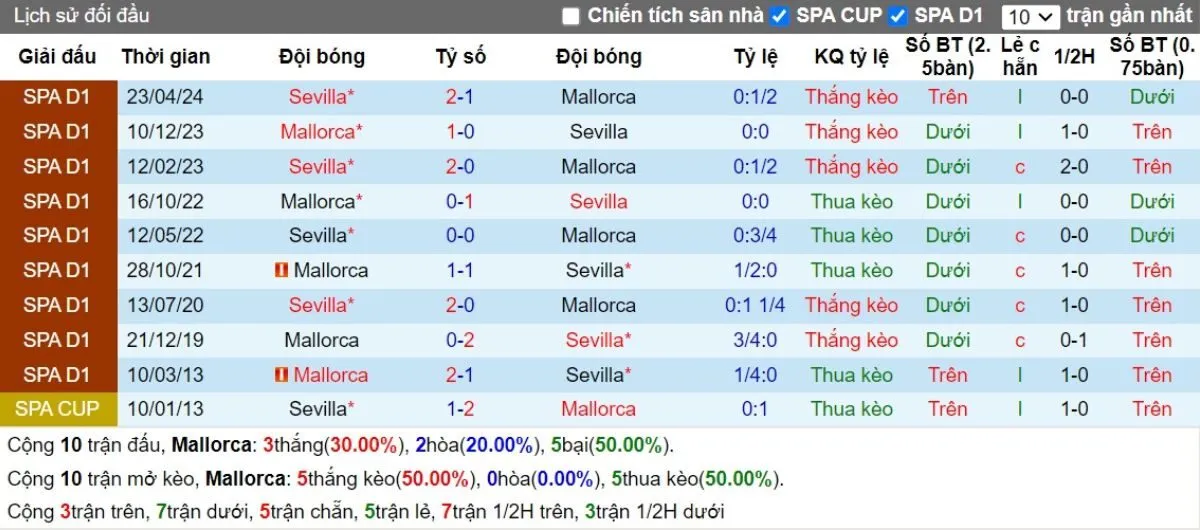The image size is (1200, 530).
Task: Click the Lịch sử đối đầu section title
Action: tap(82, 16)
